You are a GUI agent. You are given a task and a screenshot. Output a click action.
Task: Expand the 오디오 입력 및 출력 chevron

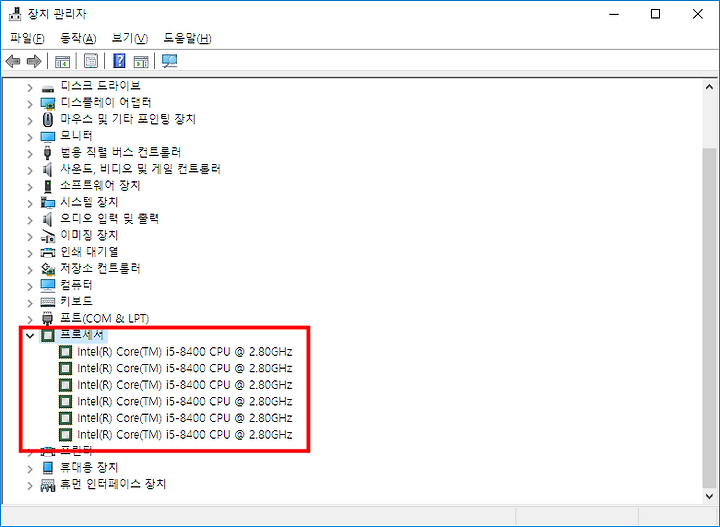30,220
